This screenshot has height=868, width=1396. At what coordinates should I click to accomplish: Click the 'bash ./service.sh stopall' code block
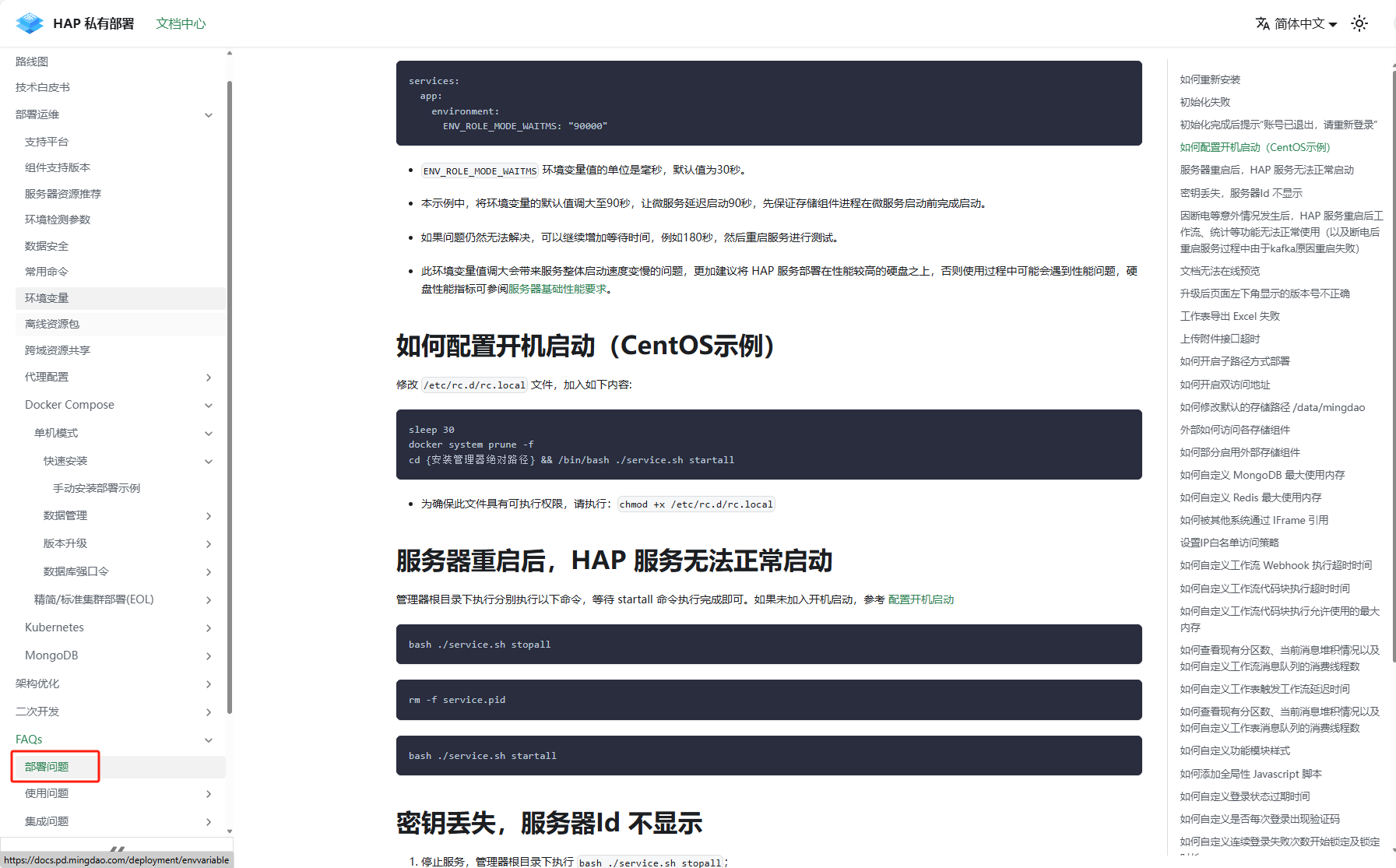769,645
